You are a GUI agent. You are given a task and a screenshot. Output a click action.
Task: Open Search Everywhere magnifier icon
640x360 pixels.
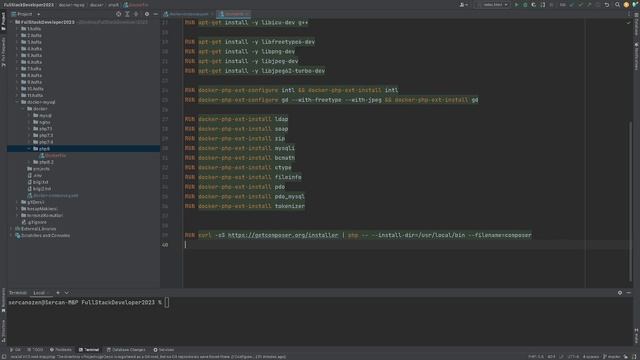(617, 5)
